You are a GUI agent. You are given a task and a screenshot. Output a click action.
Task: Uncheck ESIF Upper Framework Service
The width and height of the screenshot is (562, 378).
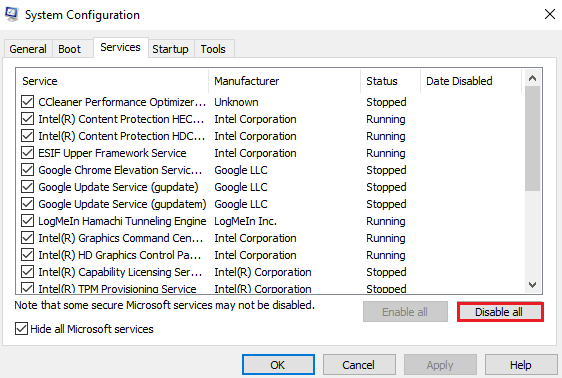(x=28, y=153)
